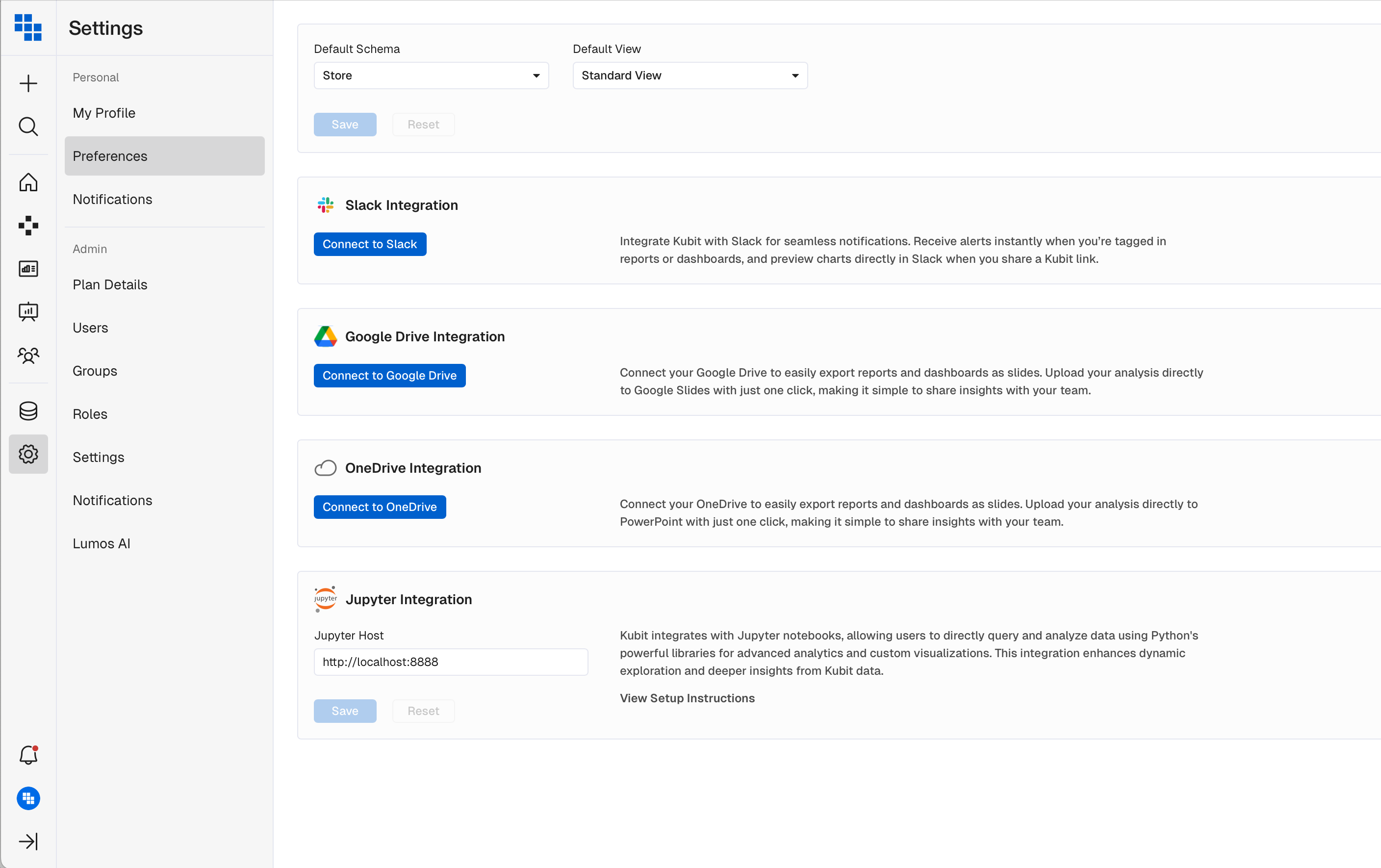Click the plus create-new icon
The width and height of the screenshot is (1381, 868).
[28, 83]
